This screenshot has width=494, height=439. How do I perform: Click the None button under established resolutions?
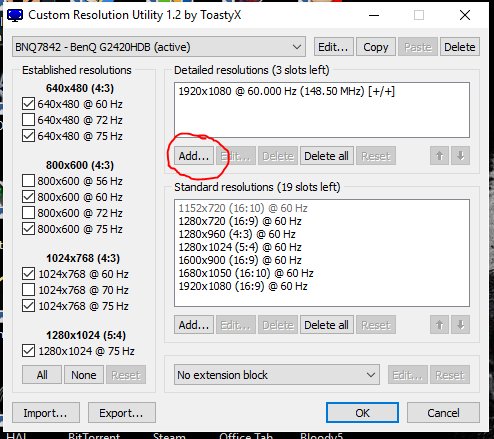[84, 375]
